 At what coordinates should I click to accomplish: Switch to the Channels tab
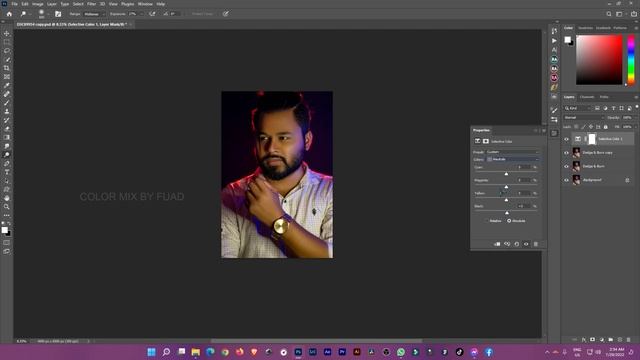pos(587,97)
